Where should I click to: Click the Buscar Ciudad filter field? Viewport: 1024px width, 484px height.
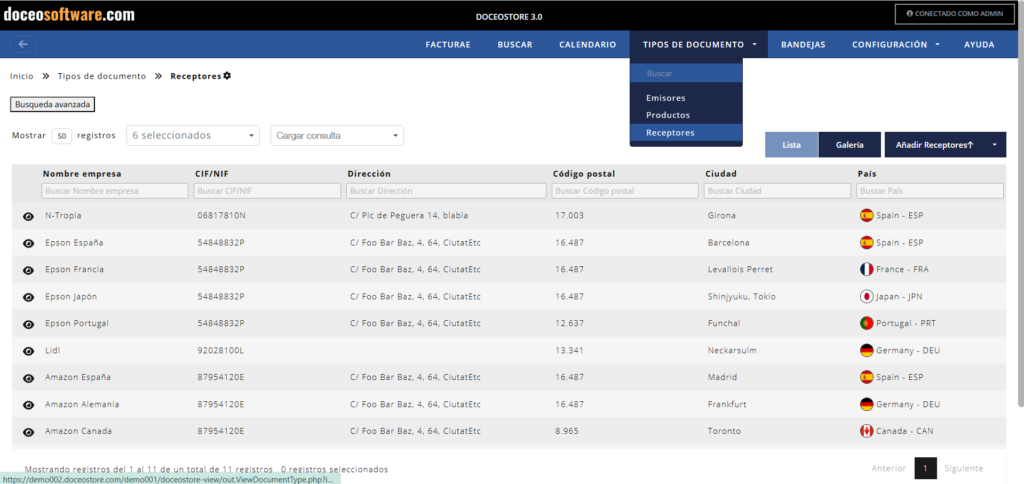[x=777, y=191]
